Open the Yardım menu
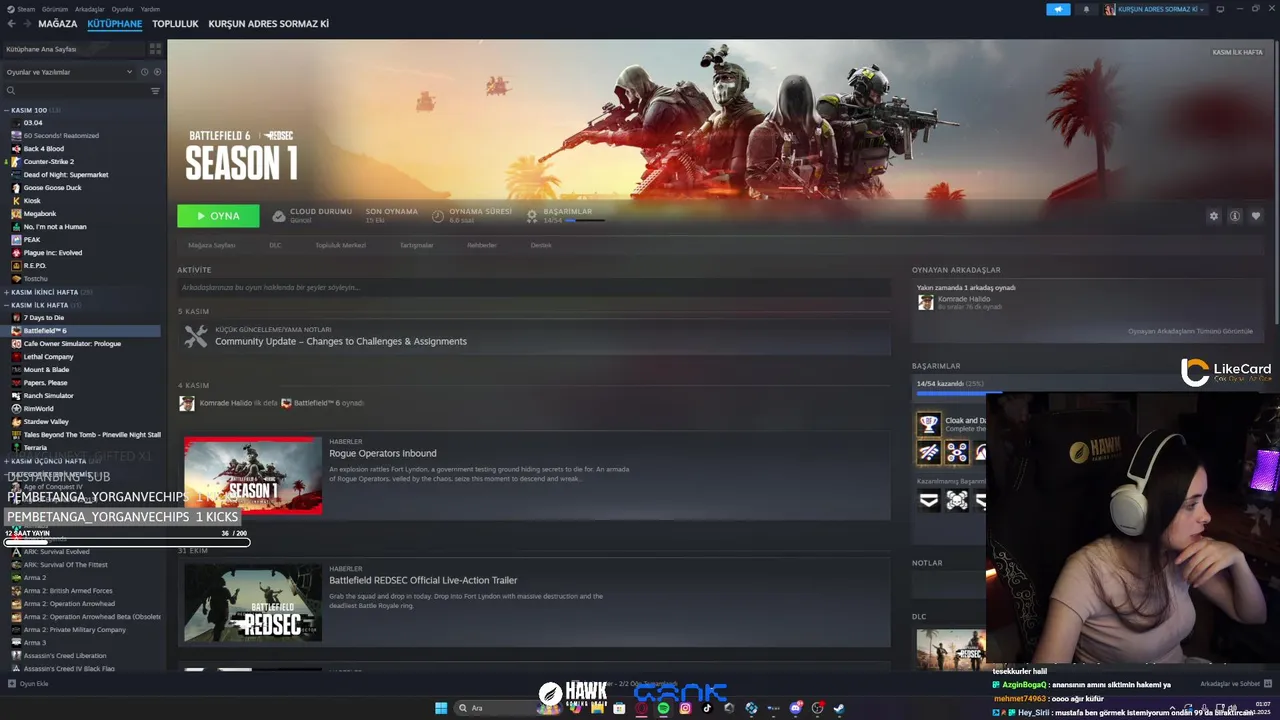This screenshot has height=720, width=1280. [x=150, y=8]
